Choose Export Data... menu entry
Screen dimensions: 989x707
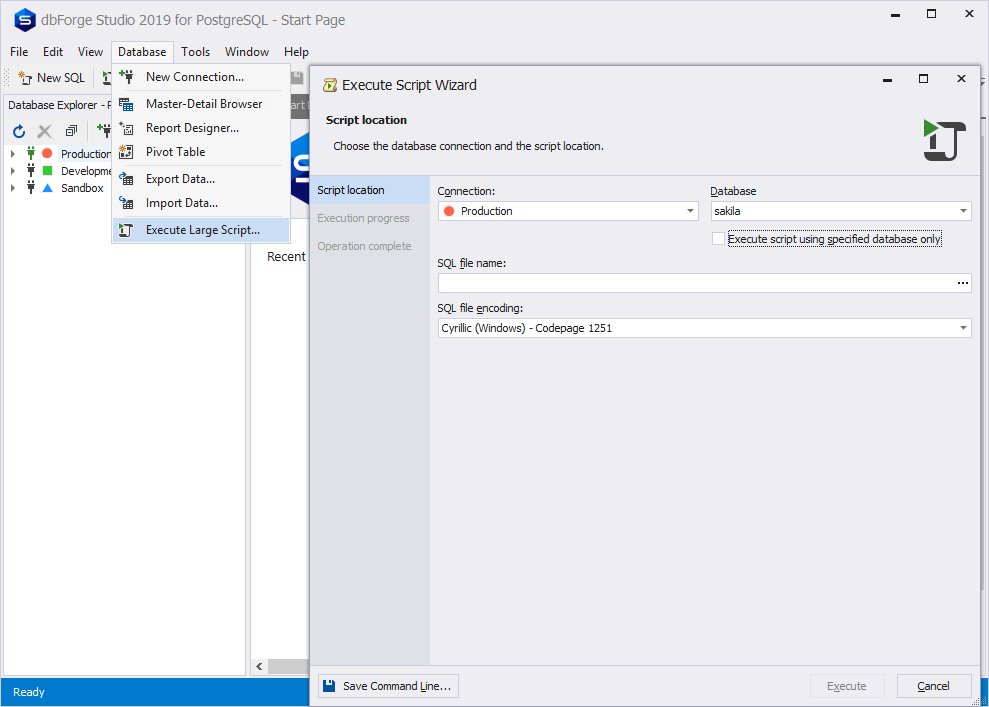click(201, 179)
